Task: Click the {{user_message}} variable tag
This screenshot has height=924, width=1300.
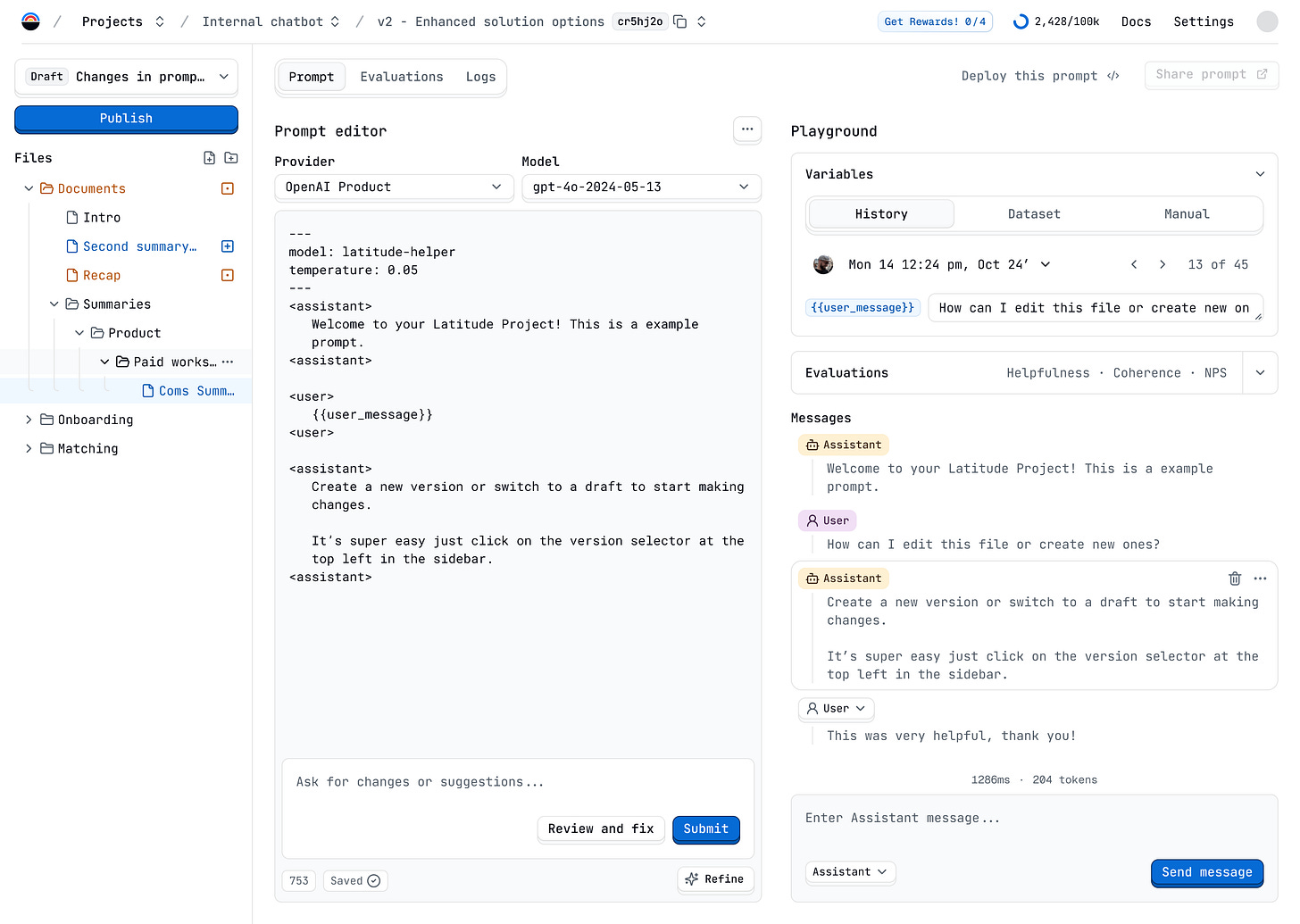Action: 862,307
